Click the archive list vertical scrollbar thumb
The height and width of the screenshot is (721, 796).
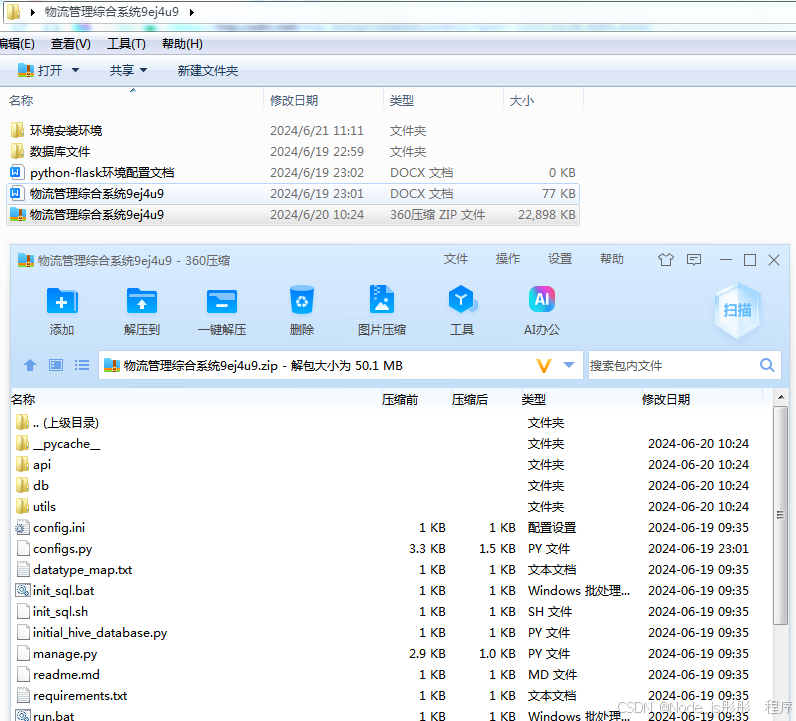(780, 515)
